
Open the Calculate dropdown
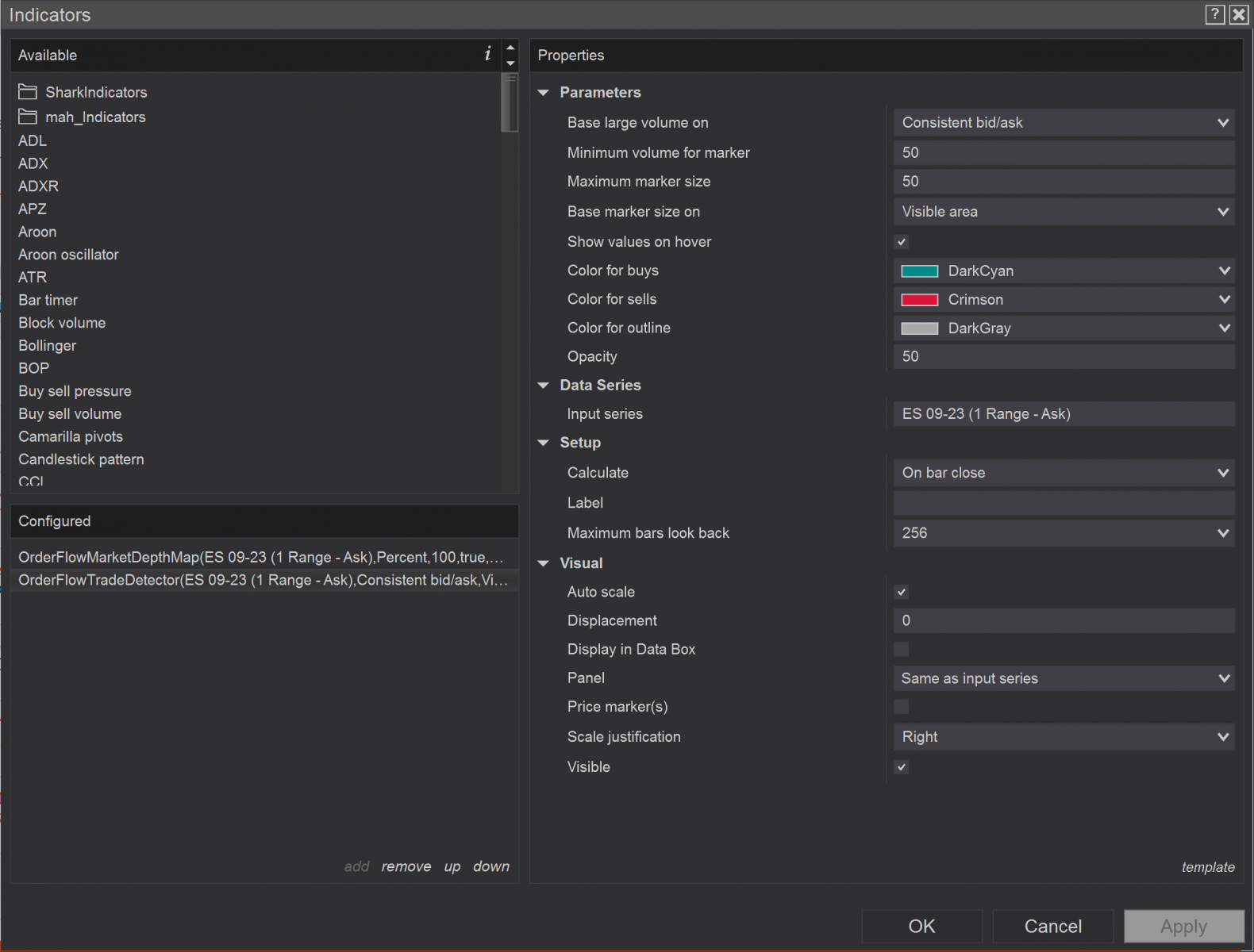click(1064, 473)
